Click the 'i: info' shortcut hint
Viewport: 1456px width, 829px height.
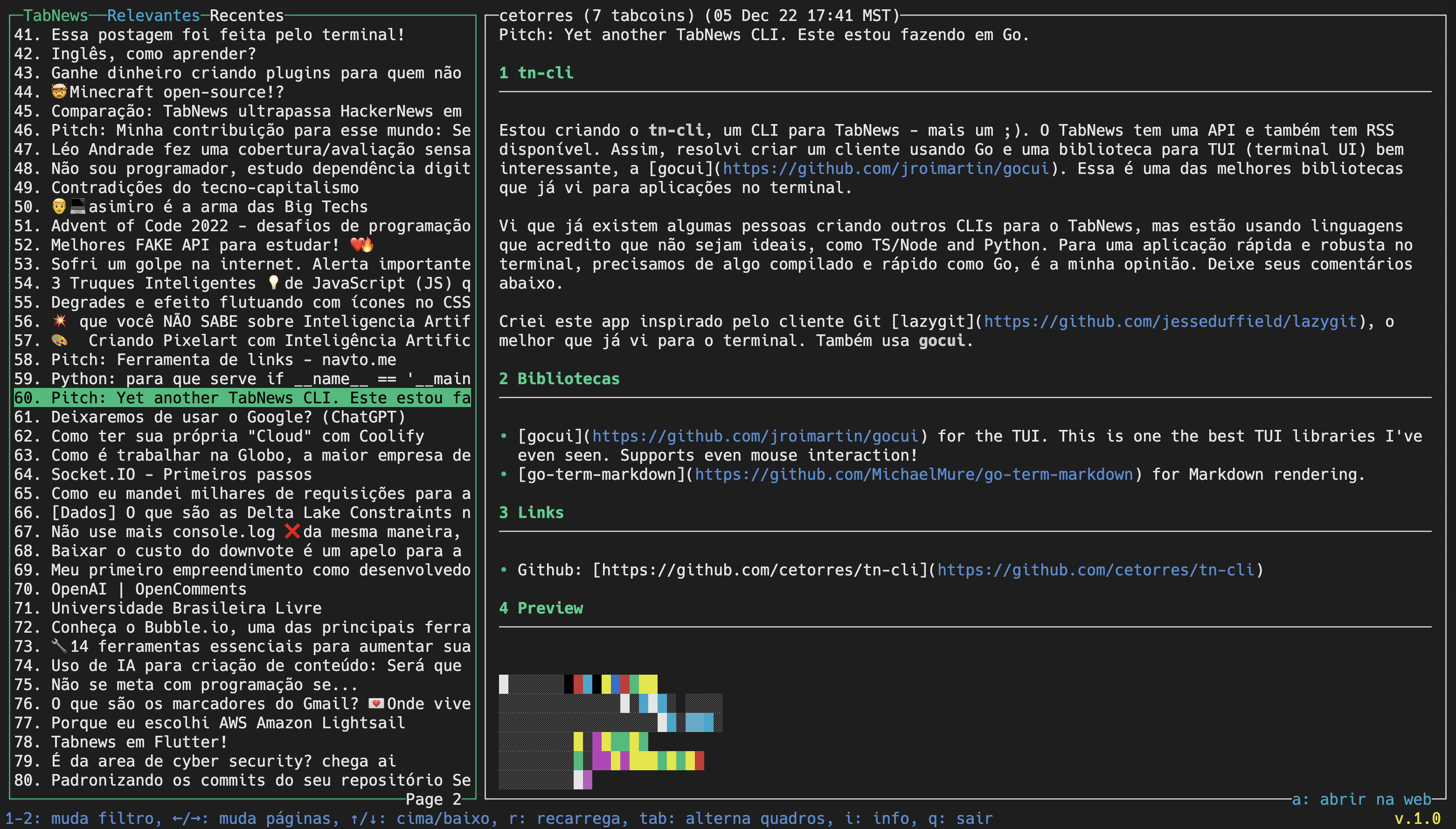[876, 819]
